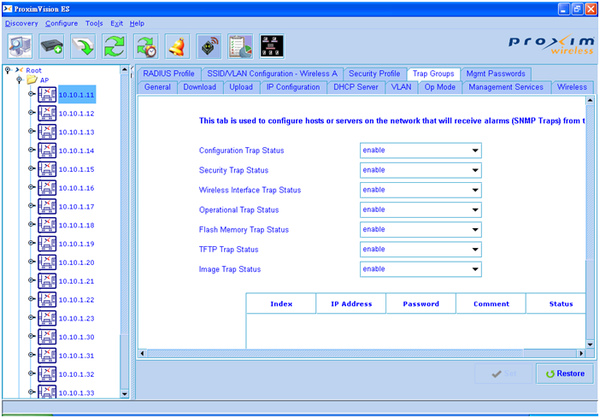Viewport: 600px width, 418px height.
Task: Switch to the IP Configuration tab
Action: (x=293, y=87)
